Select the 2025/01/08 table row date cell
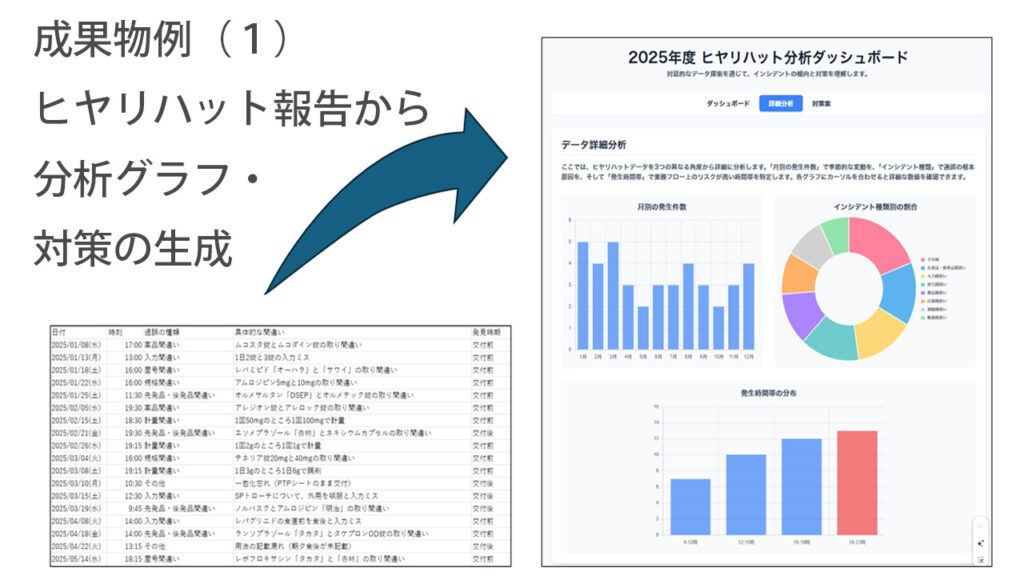 75,343
